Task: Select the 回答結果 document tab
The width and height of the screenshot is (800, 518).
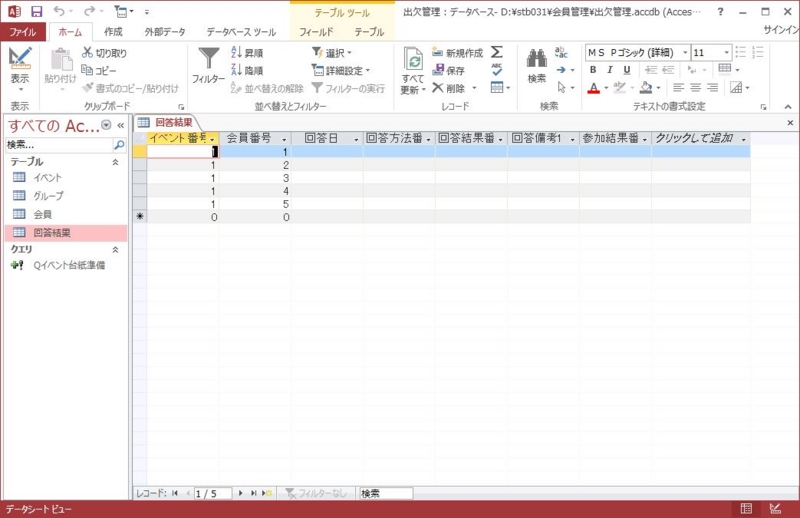Action: click(166, 122)
